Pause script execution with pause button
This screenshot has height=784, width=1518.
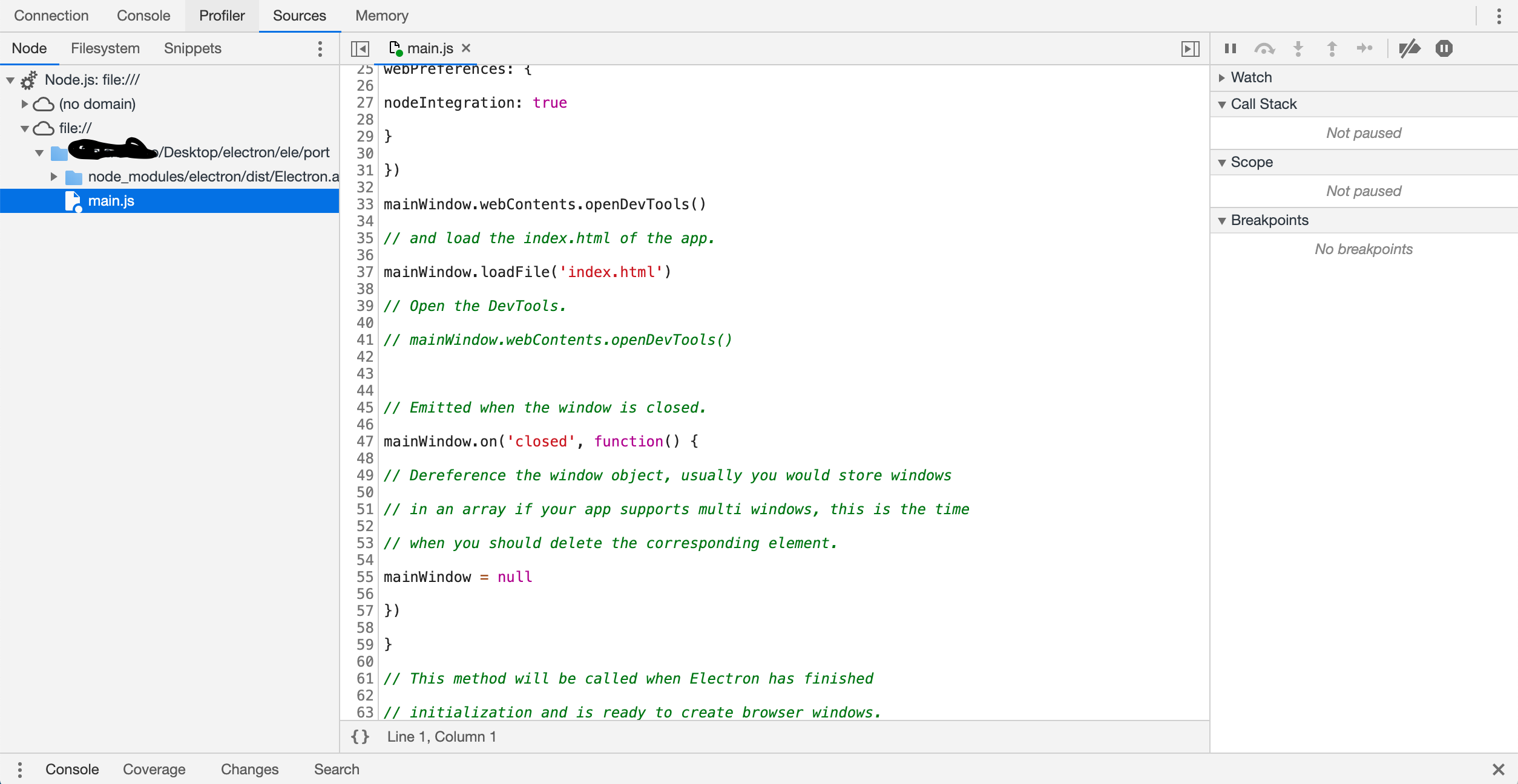[x=1230, y=48]
